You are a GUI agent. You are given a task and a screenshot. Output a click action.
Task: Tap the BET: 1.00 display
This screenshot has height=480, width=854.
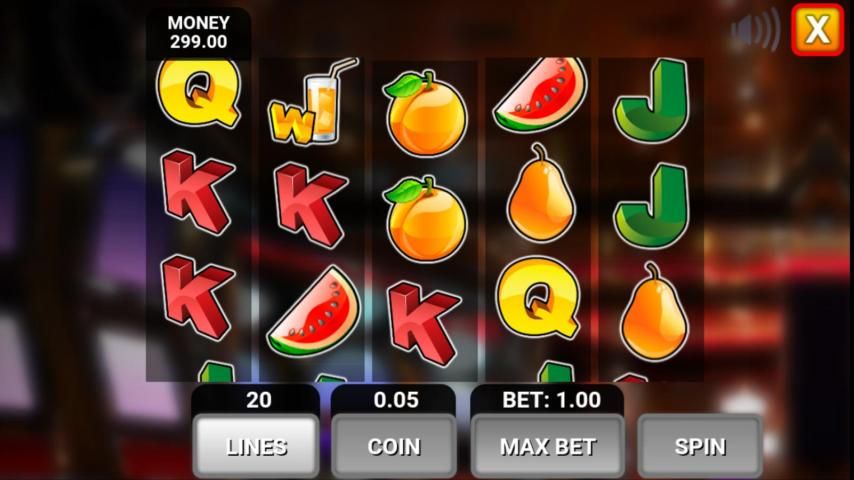point(551,400)
